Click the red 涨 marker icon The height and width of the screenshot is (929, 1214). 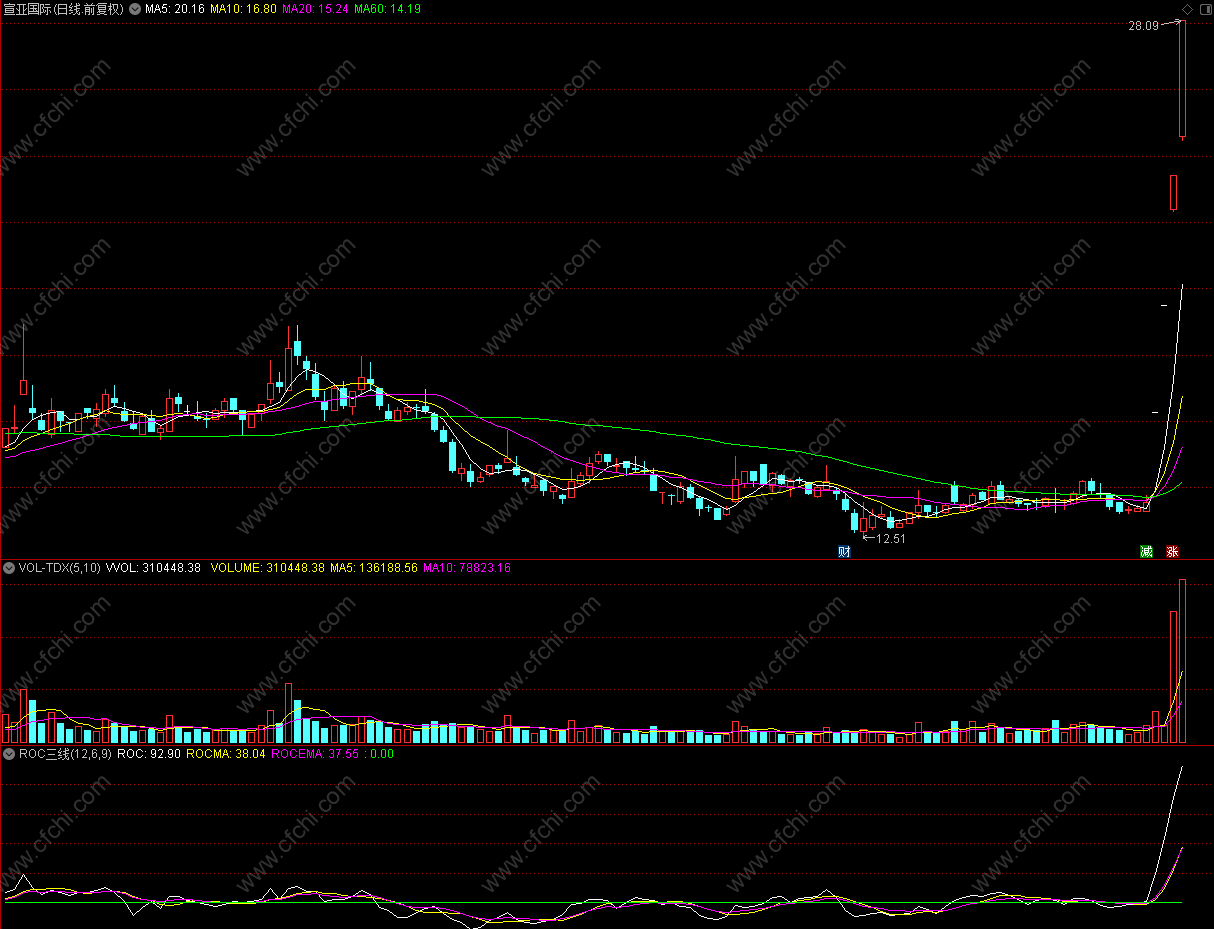[x=1172, y=551]
